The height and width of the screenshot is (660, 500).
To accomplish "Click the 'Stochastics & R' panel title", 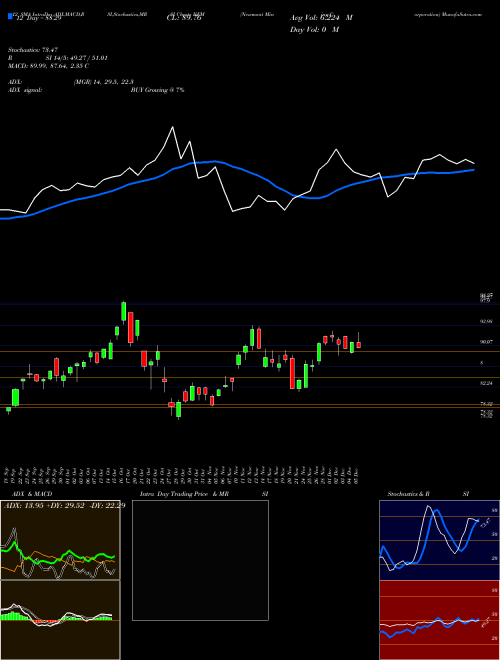I will [x=408, y=494].
